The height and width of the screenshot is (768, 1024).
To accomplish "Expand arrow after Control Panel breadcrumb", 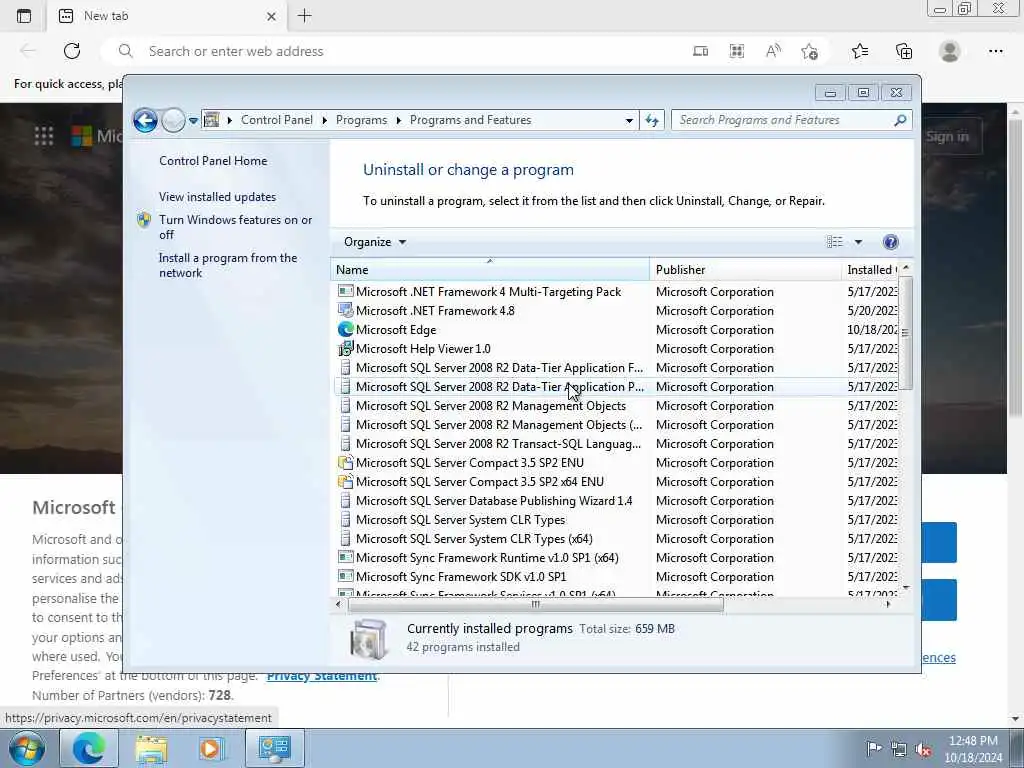I will [x=325, y=120].
